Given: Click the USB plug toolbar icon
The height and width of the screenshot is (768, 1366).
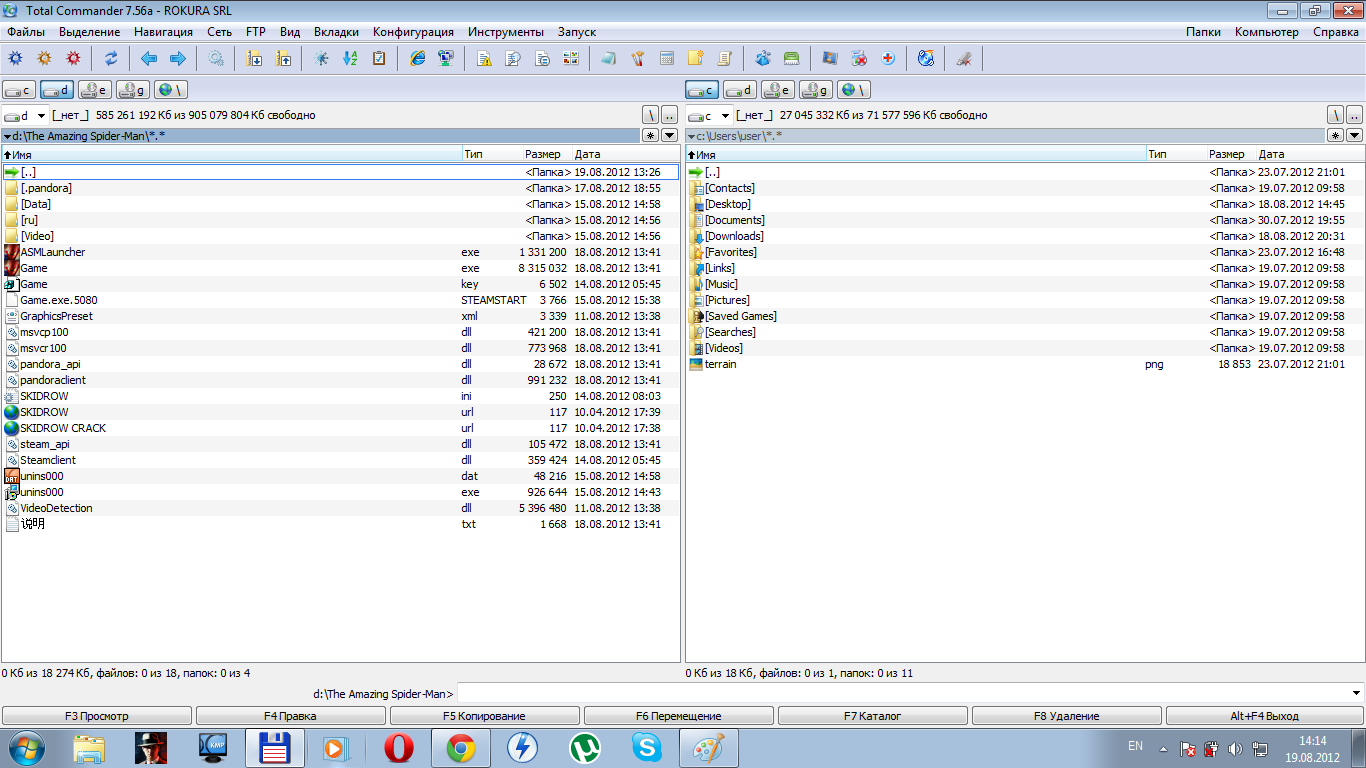Looking at the screenshot, I should (964, 58).
